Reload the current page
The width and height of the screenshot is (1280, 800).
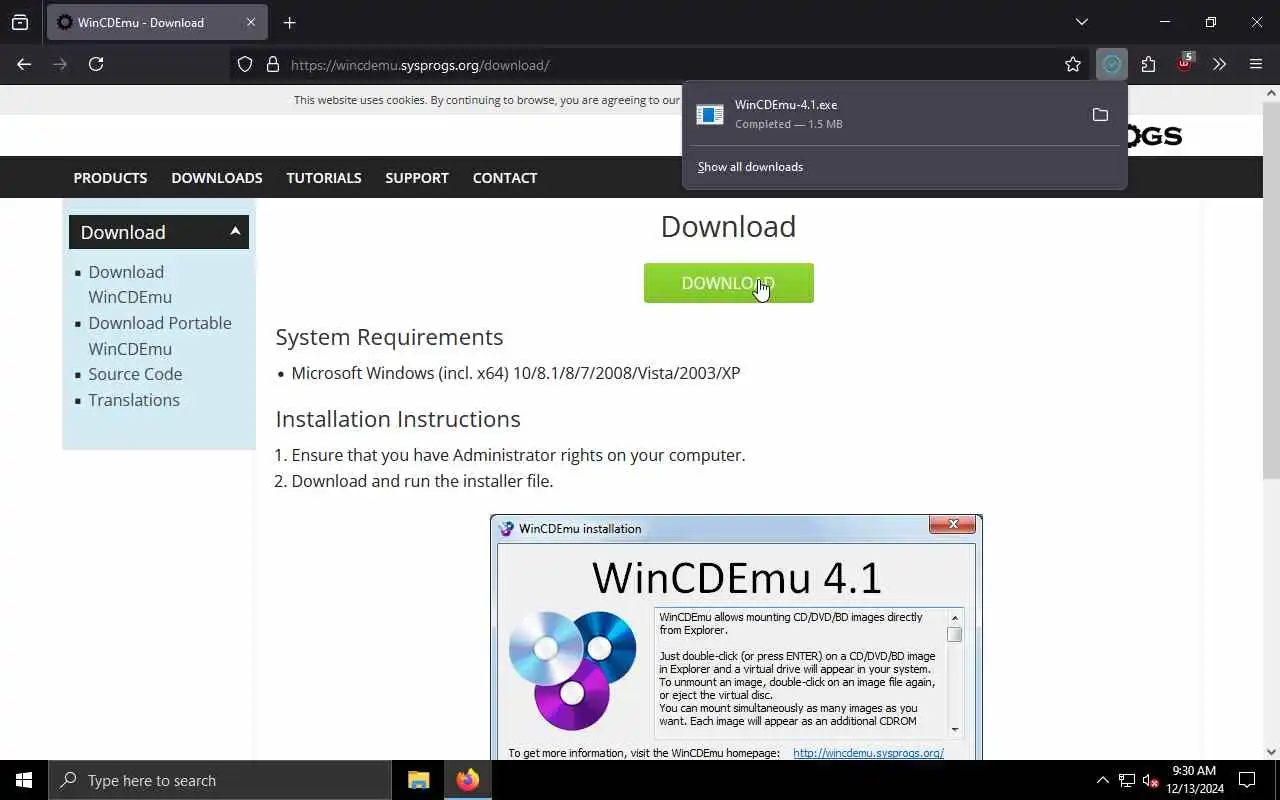coord(96,64)
